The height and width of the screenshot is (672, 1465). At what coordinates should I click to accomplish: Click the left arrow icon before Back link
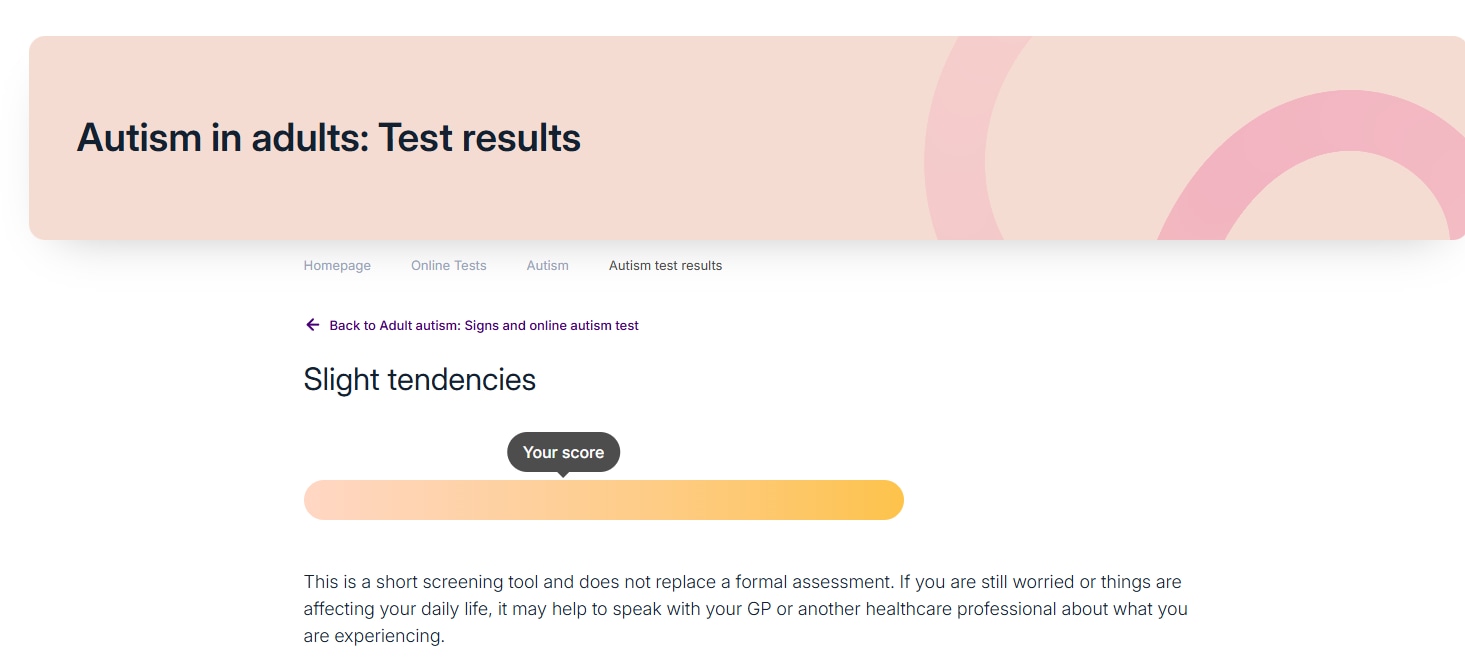click(x=312, y=325)
